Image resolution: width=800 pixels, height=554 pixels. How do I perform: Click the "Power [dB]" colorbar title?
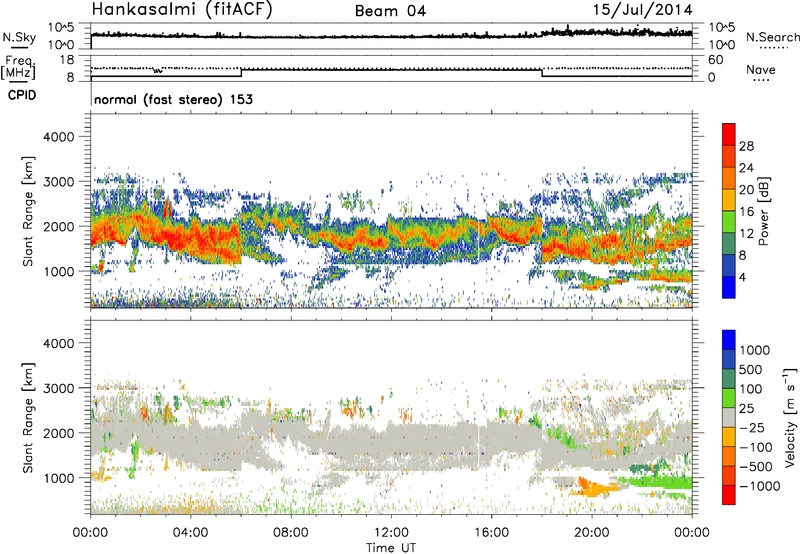coord(764,211)
